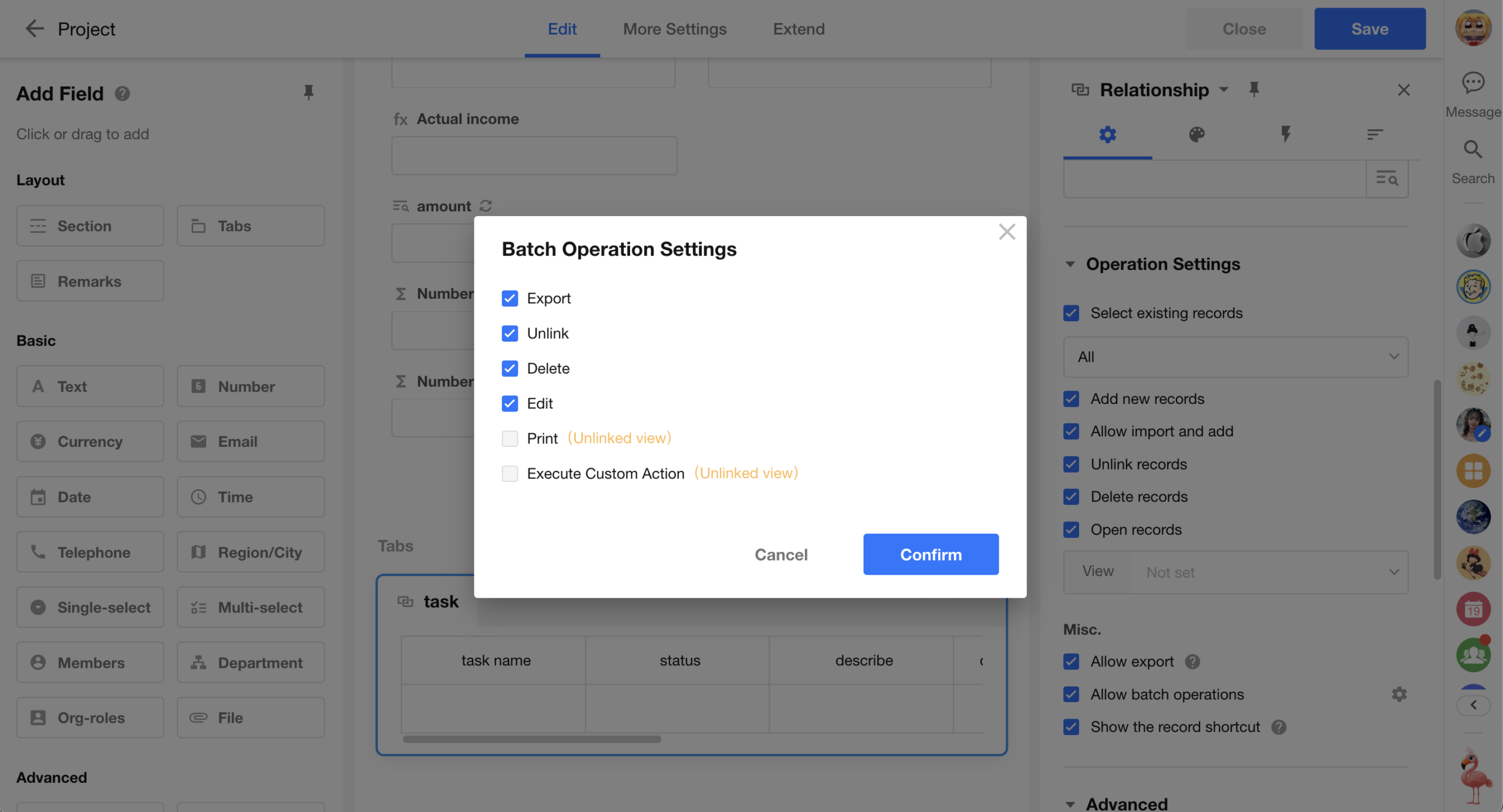Switch to More Settings tab
1503x812 pixels.
pos(675,29)
